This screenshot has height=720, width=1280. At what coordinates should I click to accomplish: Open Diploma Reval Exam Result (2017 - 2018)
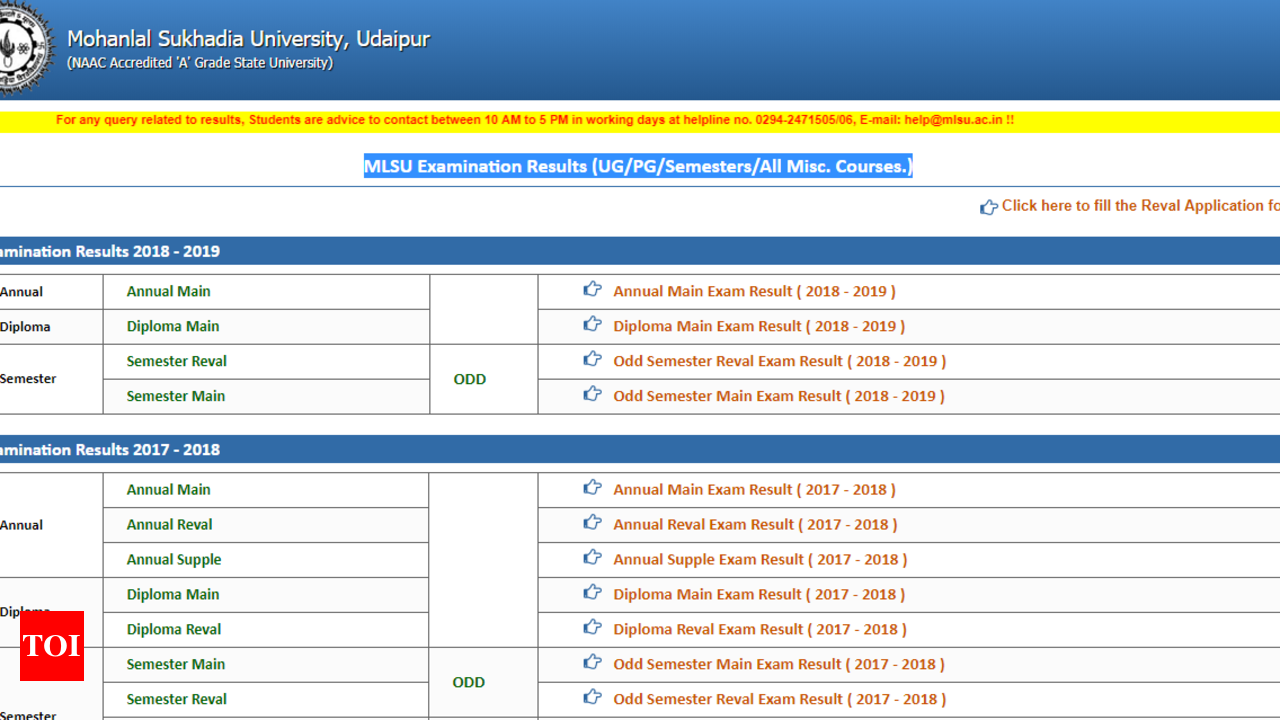tap(760, 629)
